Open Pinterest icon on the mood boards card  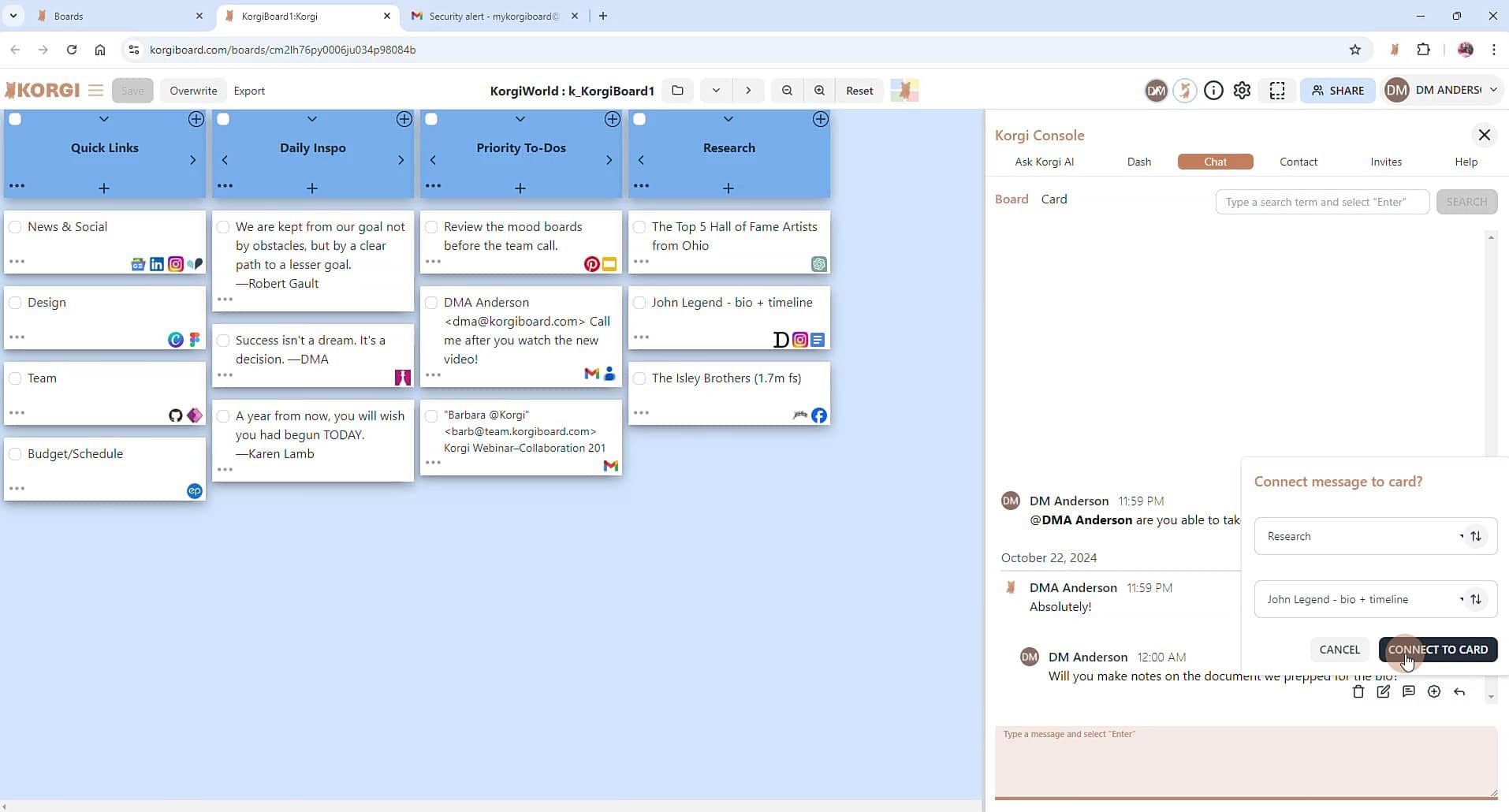click(x=591, y=264)
